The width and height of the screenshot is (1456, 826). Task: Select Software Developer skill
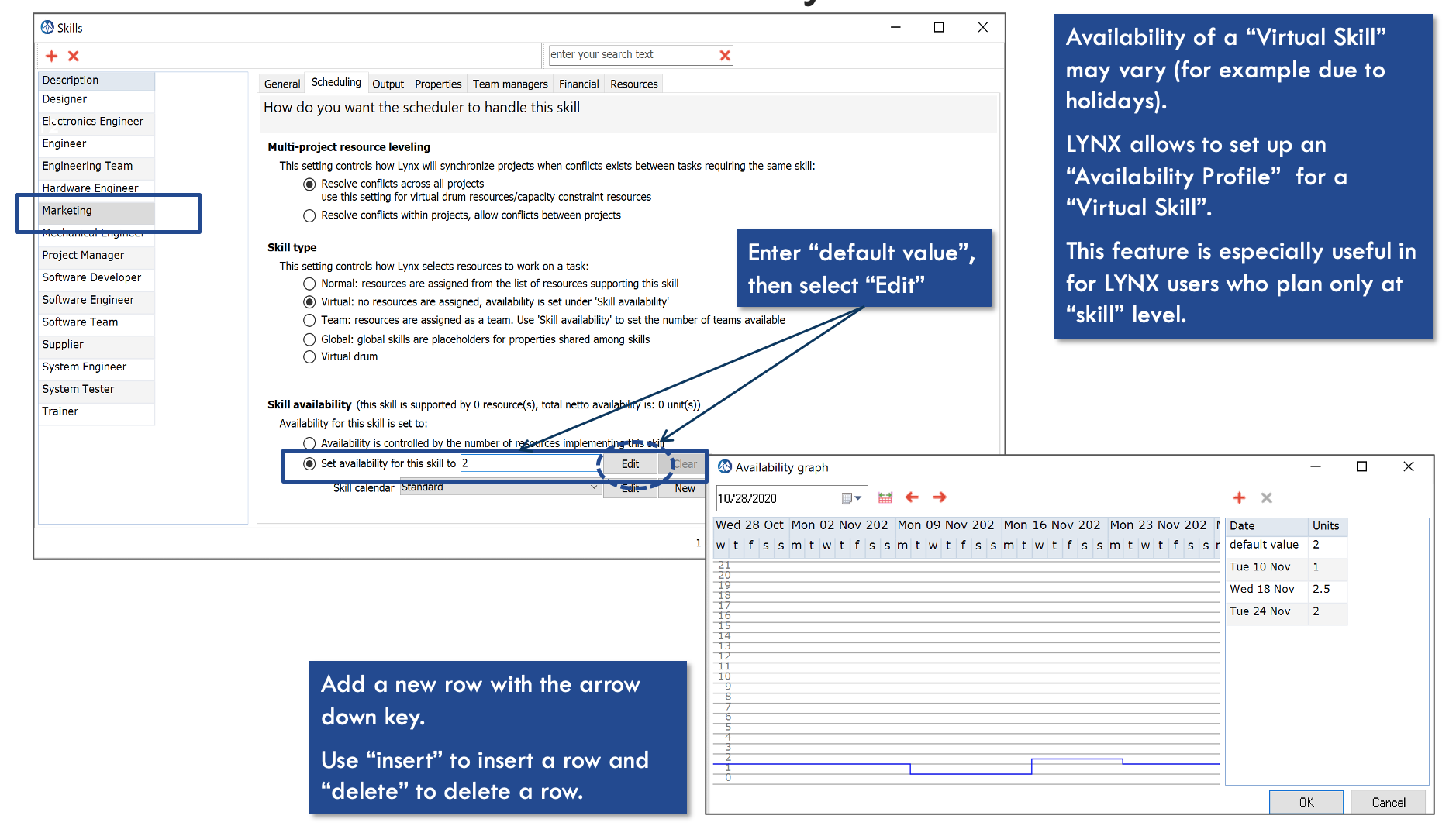coord(96,278)
